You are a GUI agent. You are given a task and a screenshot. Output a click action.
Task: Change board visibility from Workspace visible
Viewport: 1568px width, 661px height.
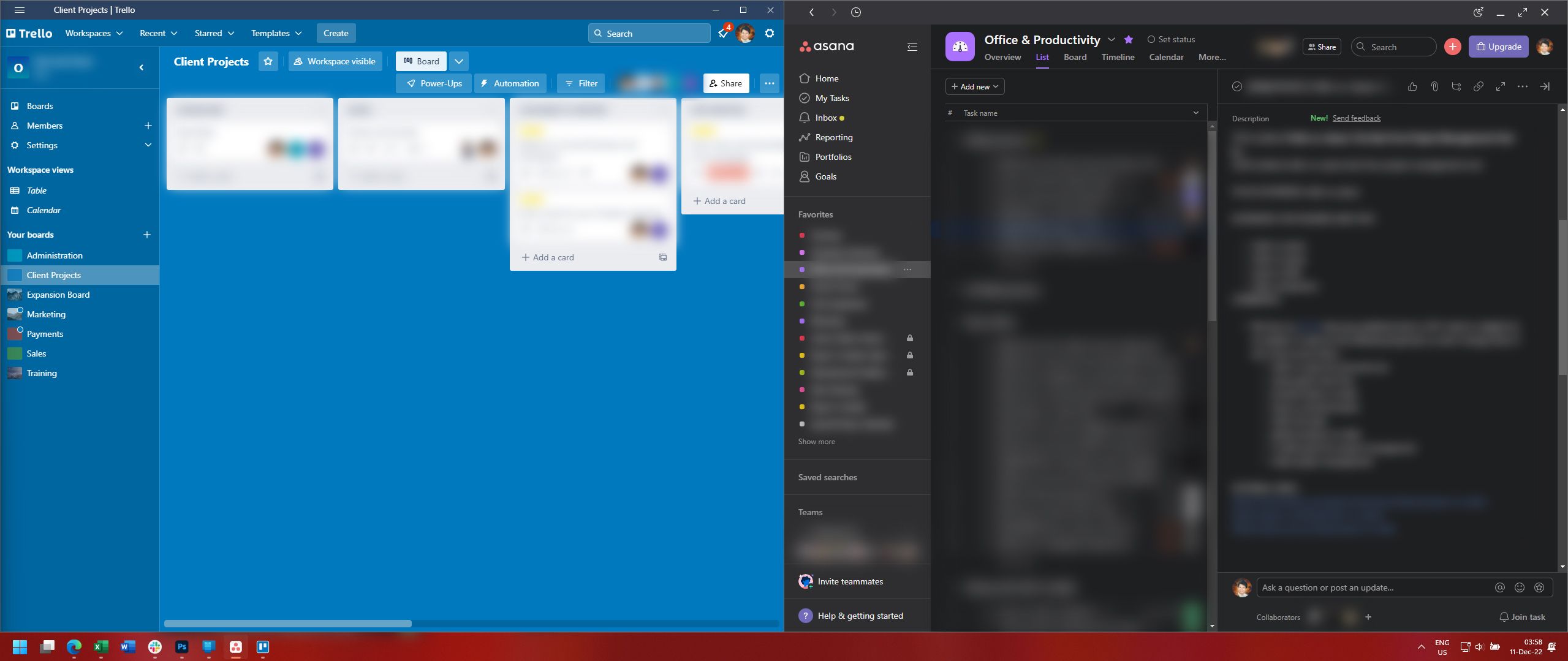tap(335, 61)
